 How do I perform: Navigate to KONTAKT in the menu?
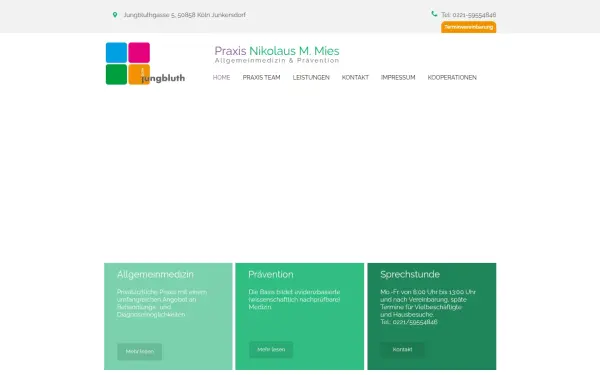point(355,77)
